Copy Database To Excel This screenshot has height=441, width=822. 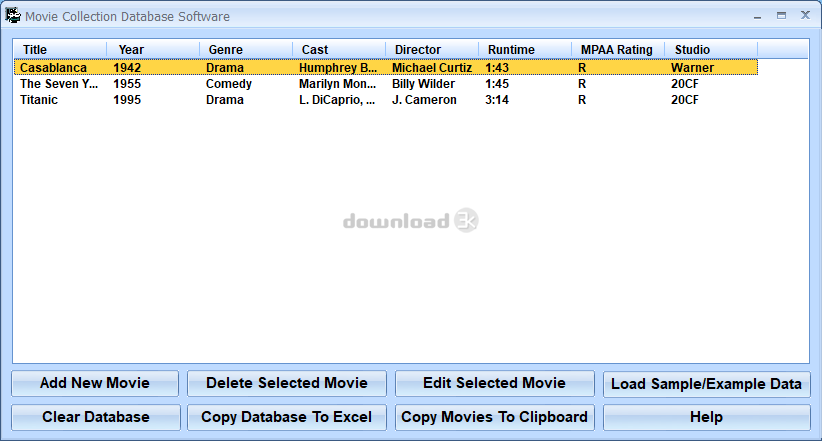point(287,417)
